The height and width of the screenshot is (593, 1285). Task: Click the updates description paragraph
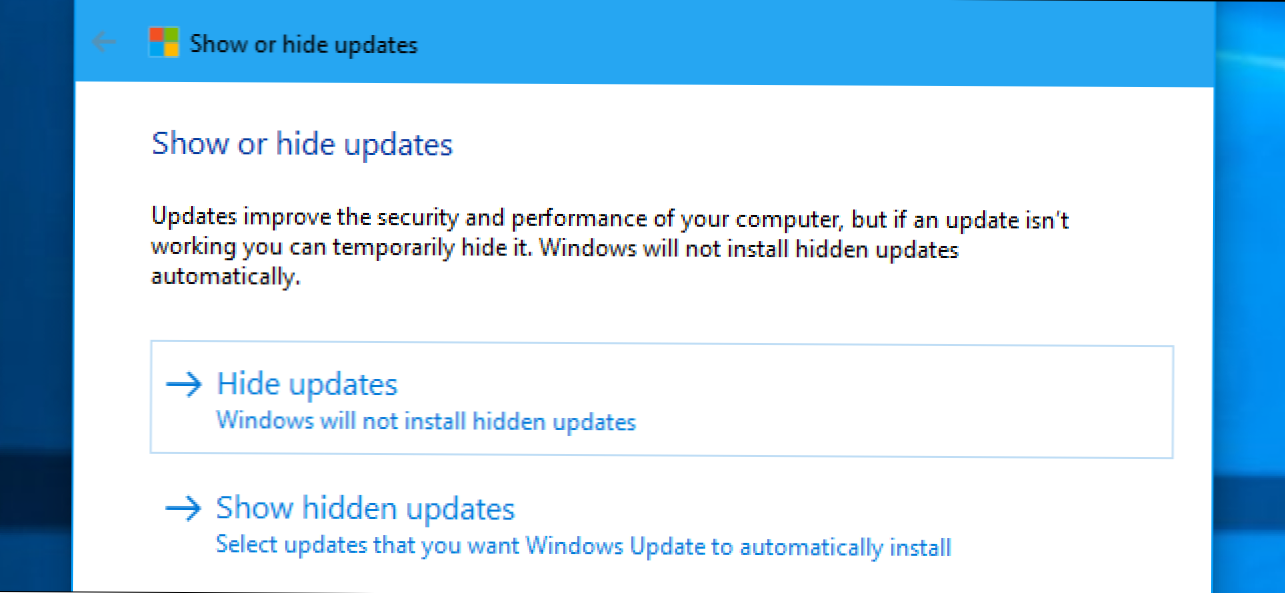610,247
